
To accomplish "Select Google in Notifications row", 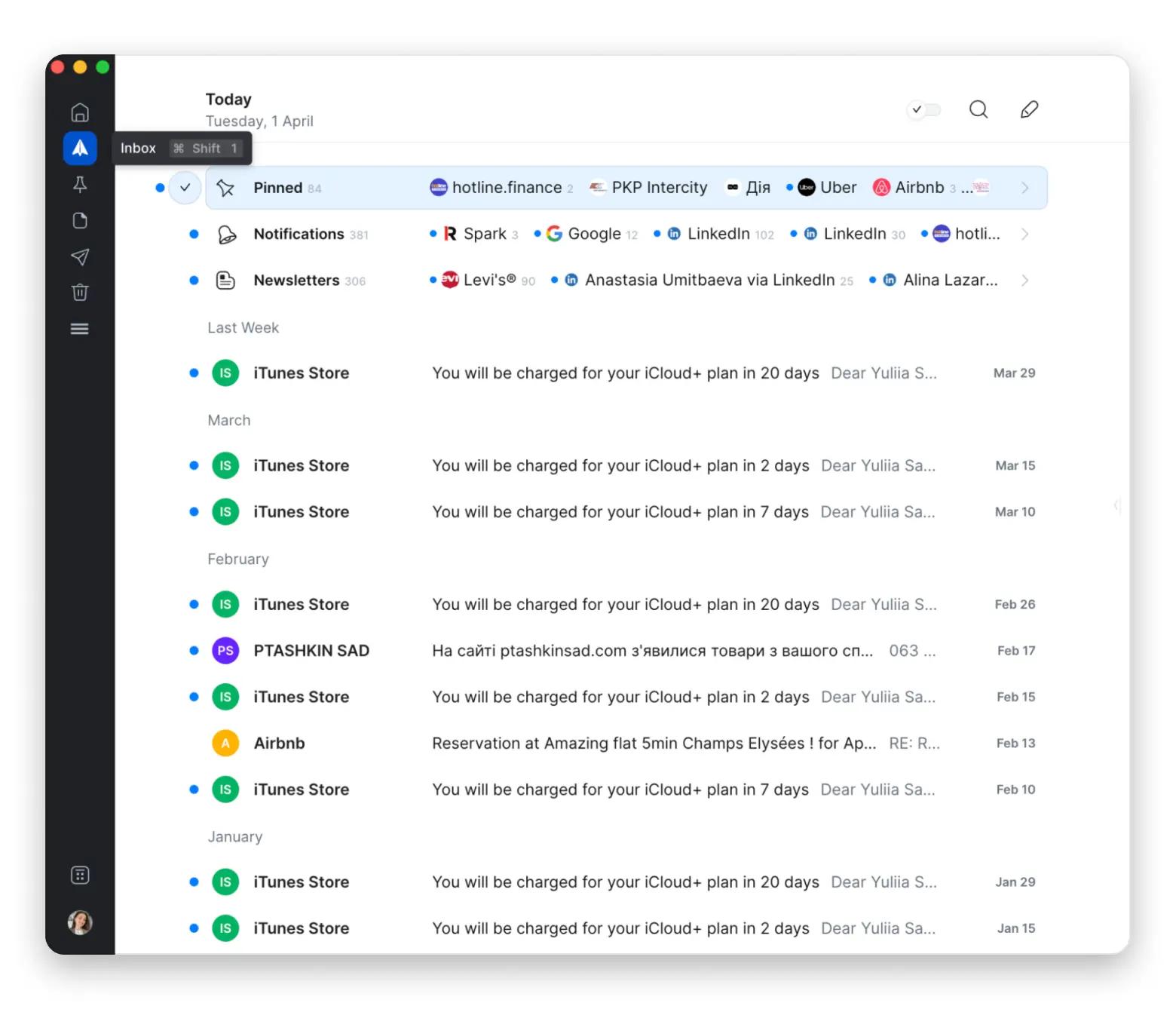I will [x=586, y=235].
